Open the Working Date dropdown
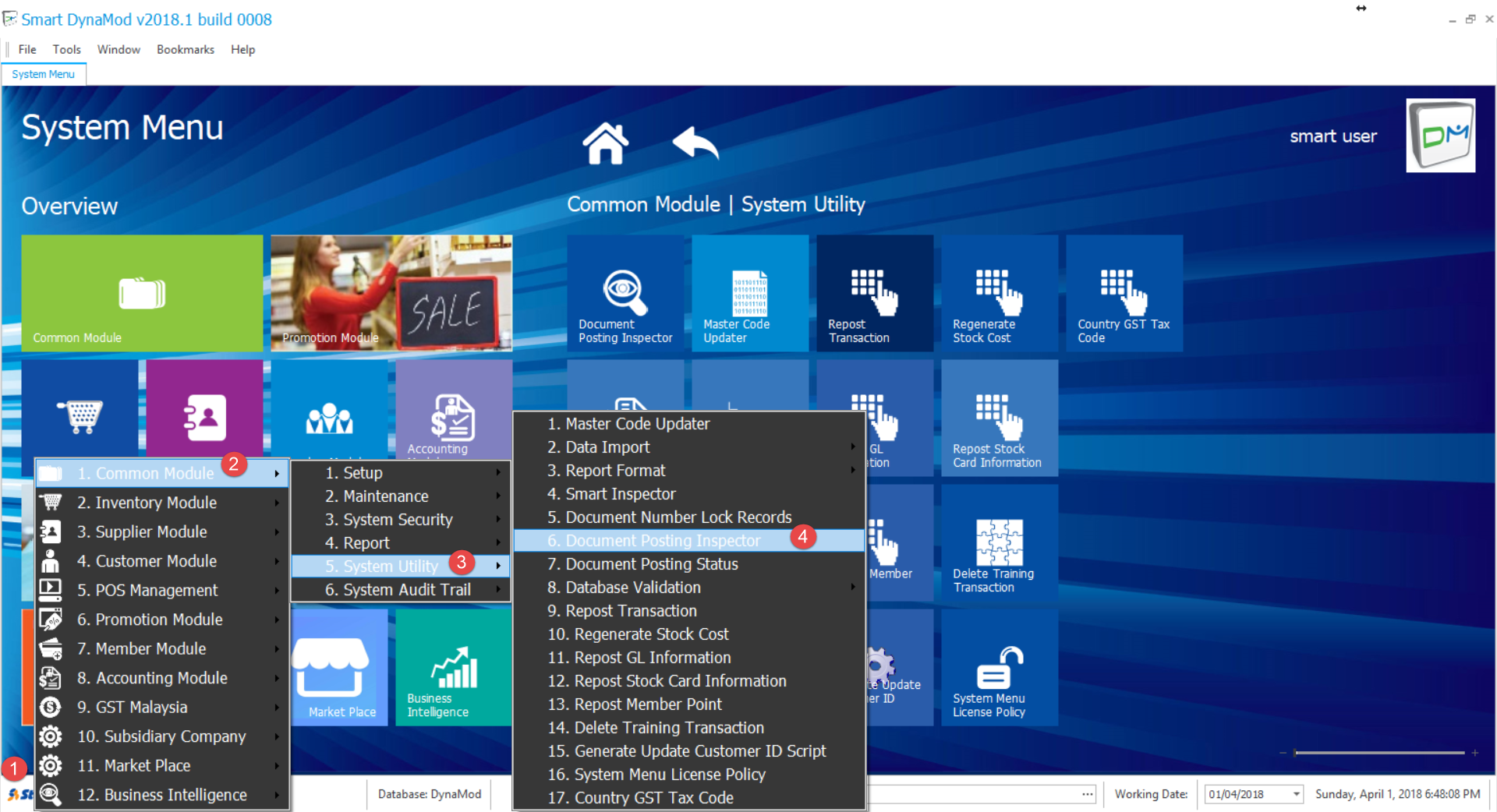This screenshot has height=812, width=1497. click(x=1296, y=794)
